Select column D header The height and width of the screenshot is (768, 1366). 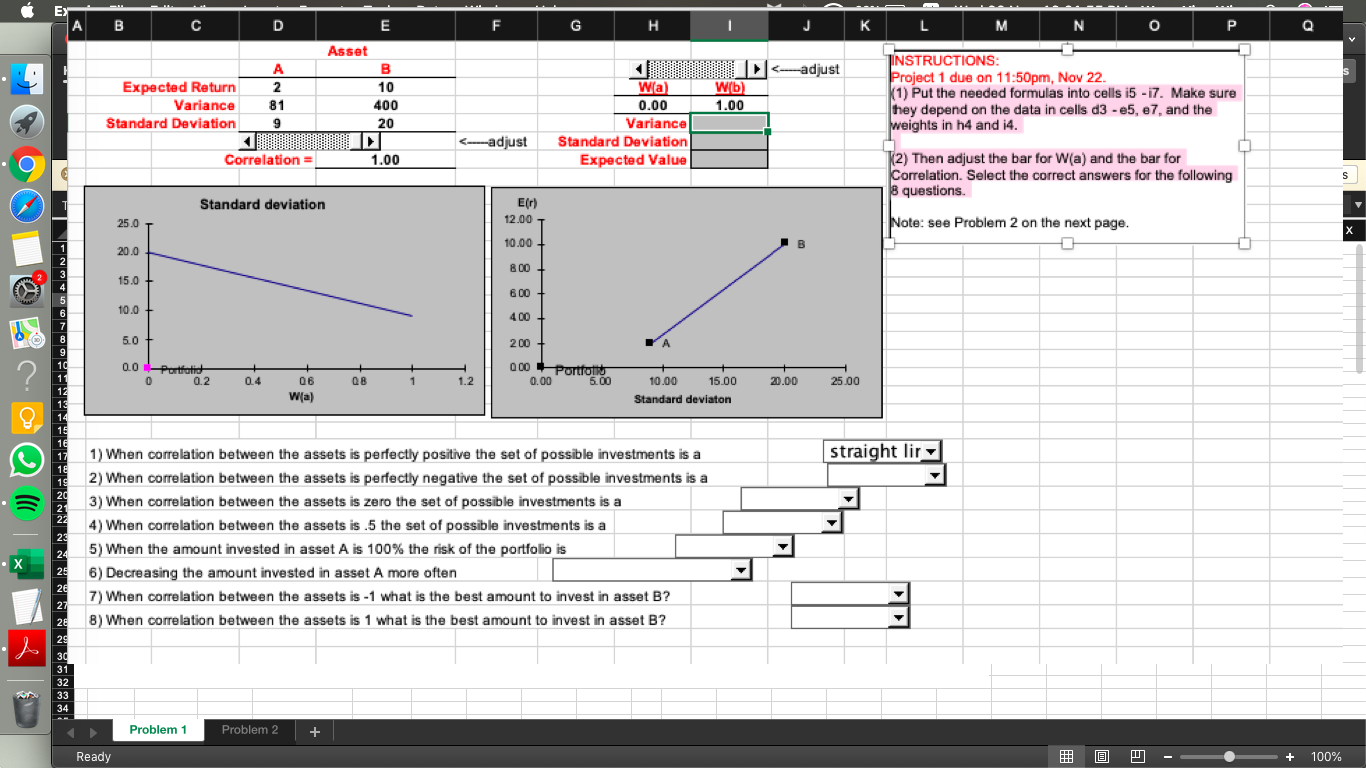[276, 27]
